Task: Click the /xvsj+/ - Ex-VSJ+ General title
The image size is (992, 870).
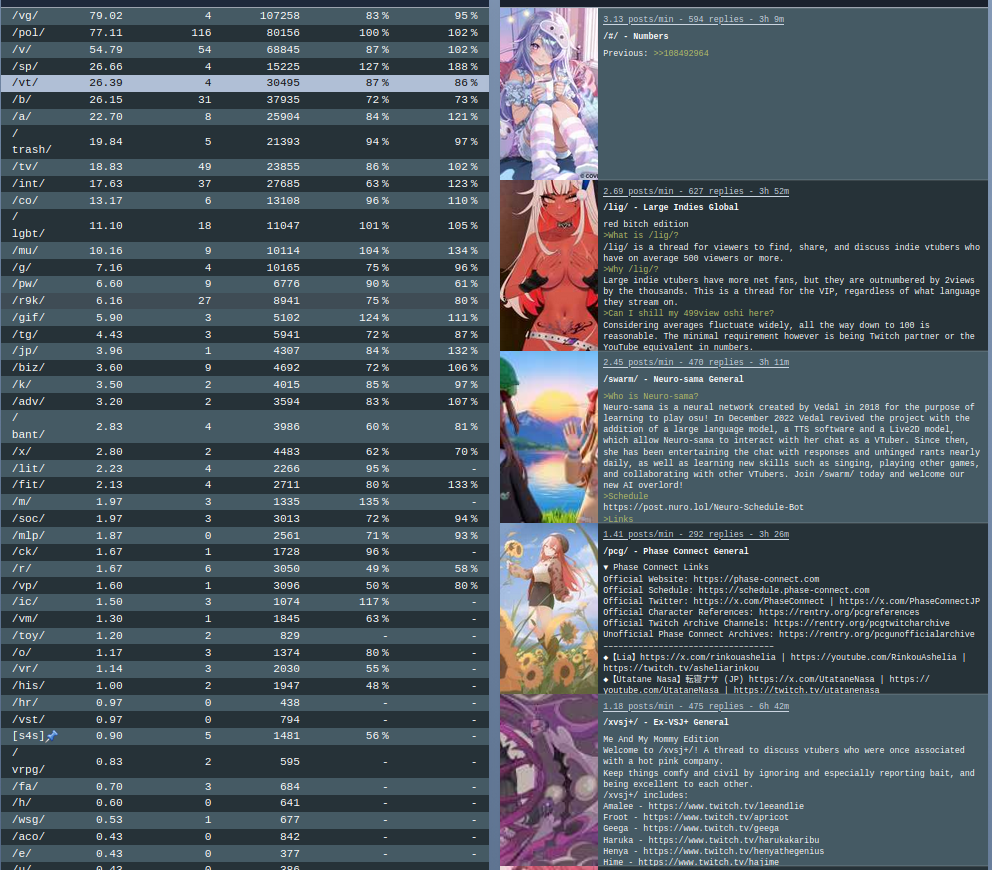Action: tap(666, 723)
